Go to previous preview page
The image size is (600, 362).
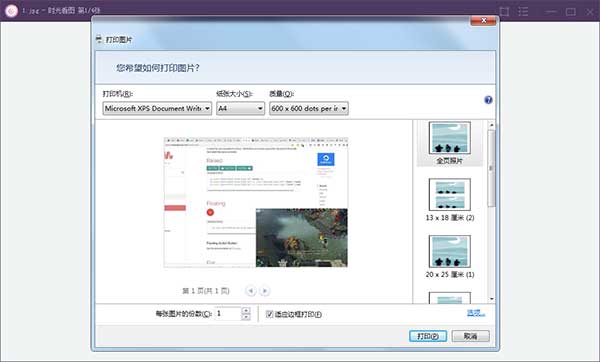coord(250,291)
